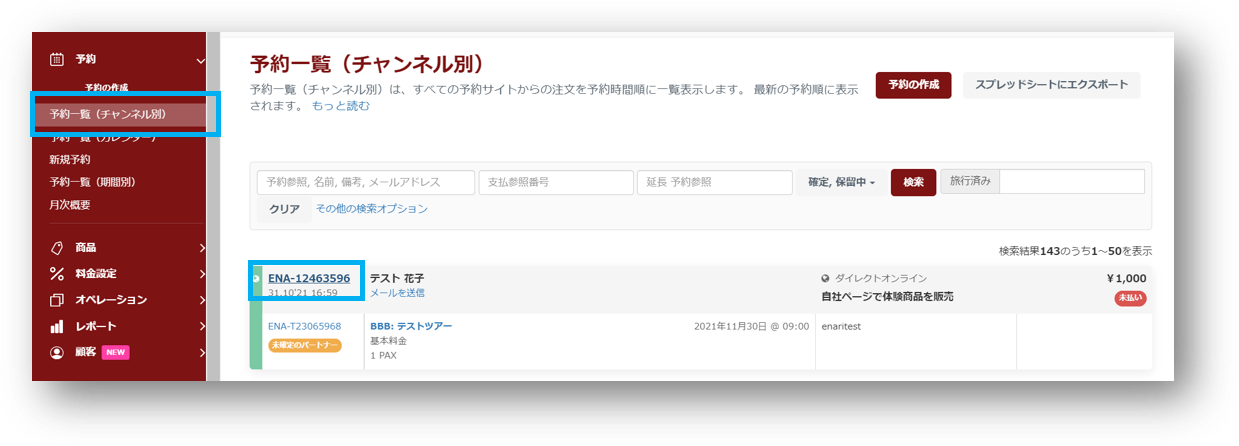Select 予約一覧（チャンネル別） in the sidebar
Image resolution: width=1239 pixels, height=446 pixels.
(108, 115)
